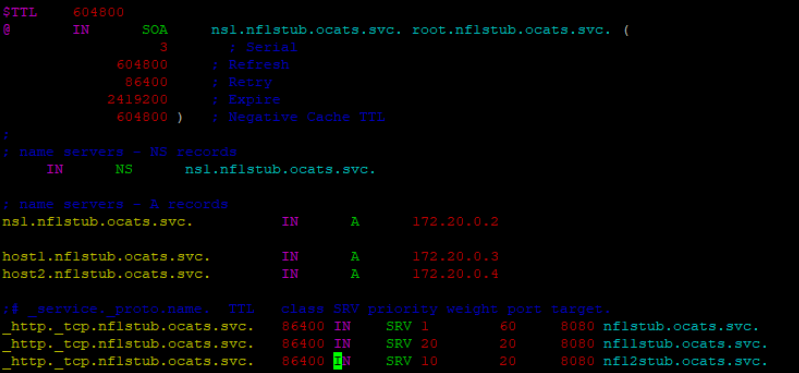Click the SOA record type keyword
The image size is (799, 373).
(x=155, y=30)
